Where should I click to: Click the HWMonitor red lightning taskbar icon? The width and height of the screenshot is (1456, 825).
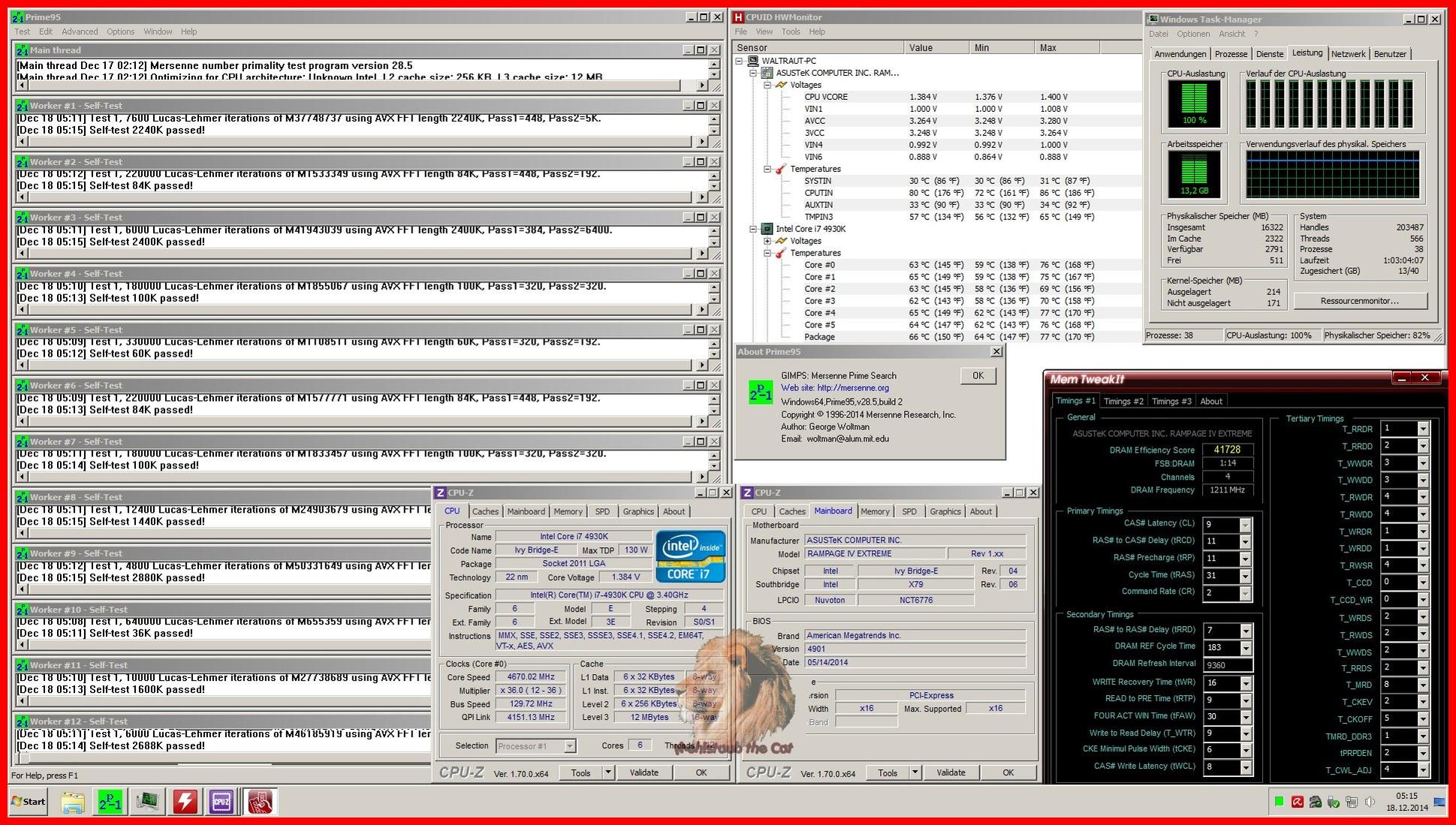pos(185,802)
